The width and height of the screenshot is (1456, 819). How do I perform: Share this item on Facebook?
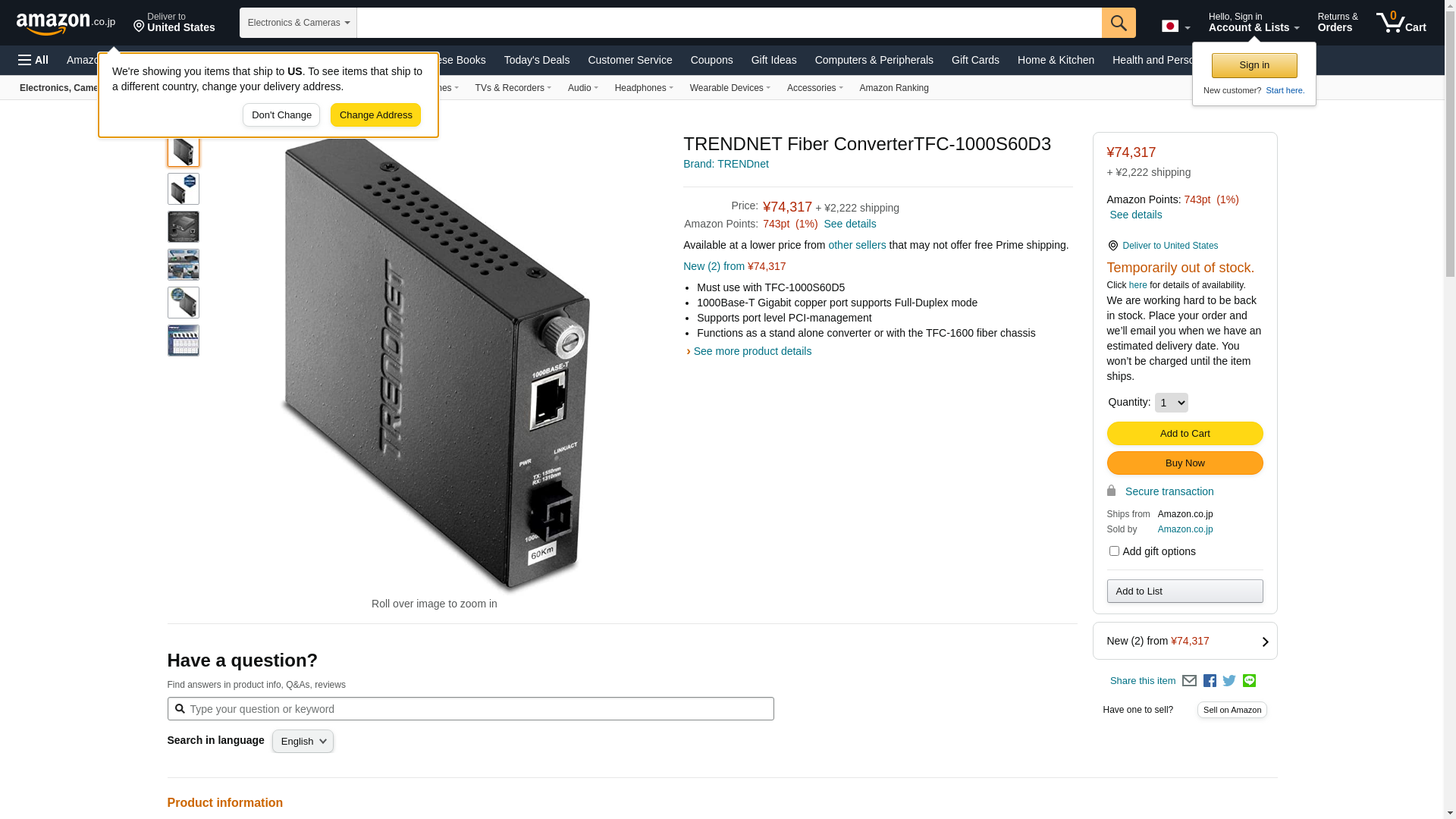click(1210, 681)
